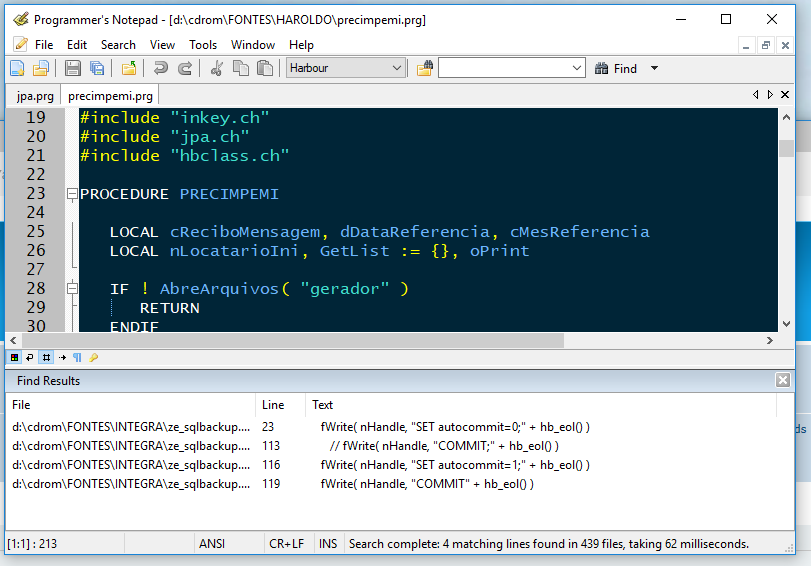This screenshot has height=566, width=811.
Task: Click the editor's horizontal scrollbar
Action: 300,340
